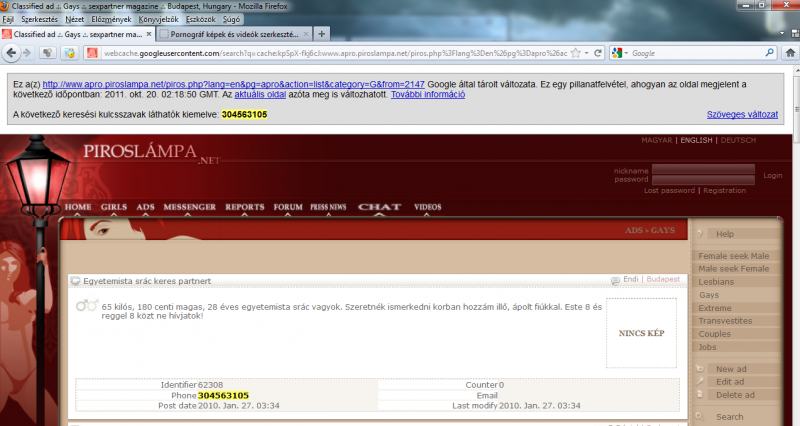800x426 pixels.
Task: Open the Endi user link
Action: point(631,279)
